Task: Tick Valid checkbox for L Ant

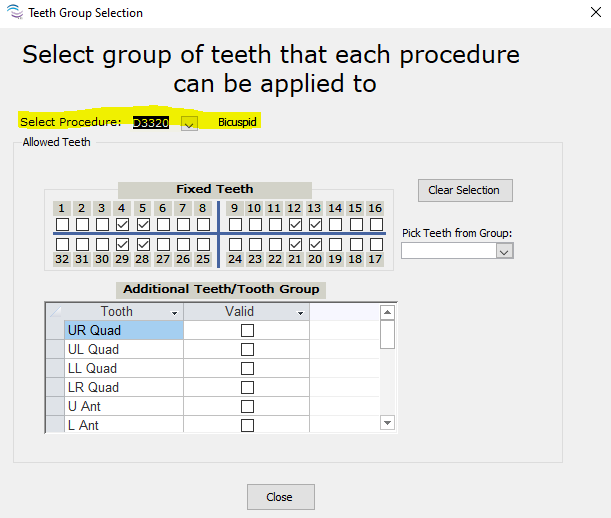Action: [x=247, y=426]
